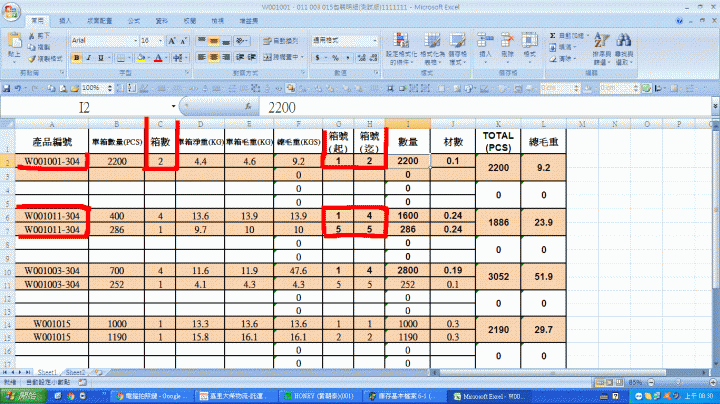Toggle Italic formatting

coord(89,58)
